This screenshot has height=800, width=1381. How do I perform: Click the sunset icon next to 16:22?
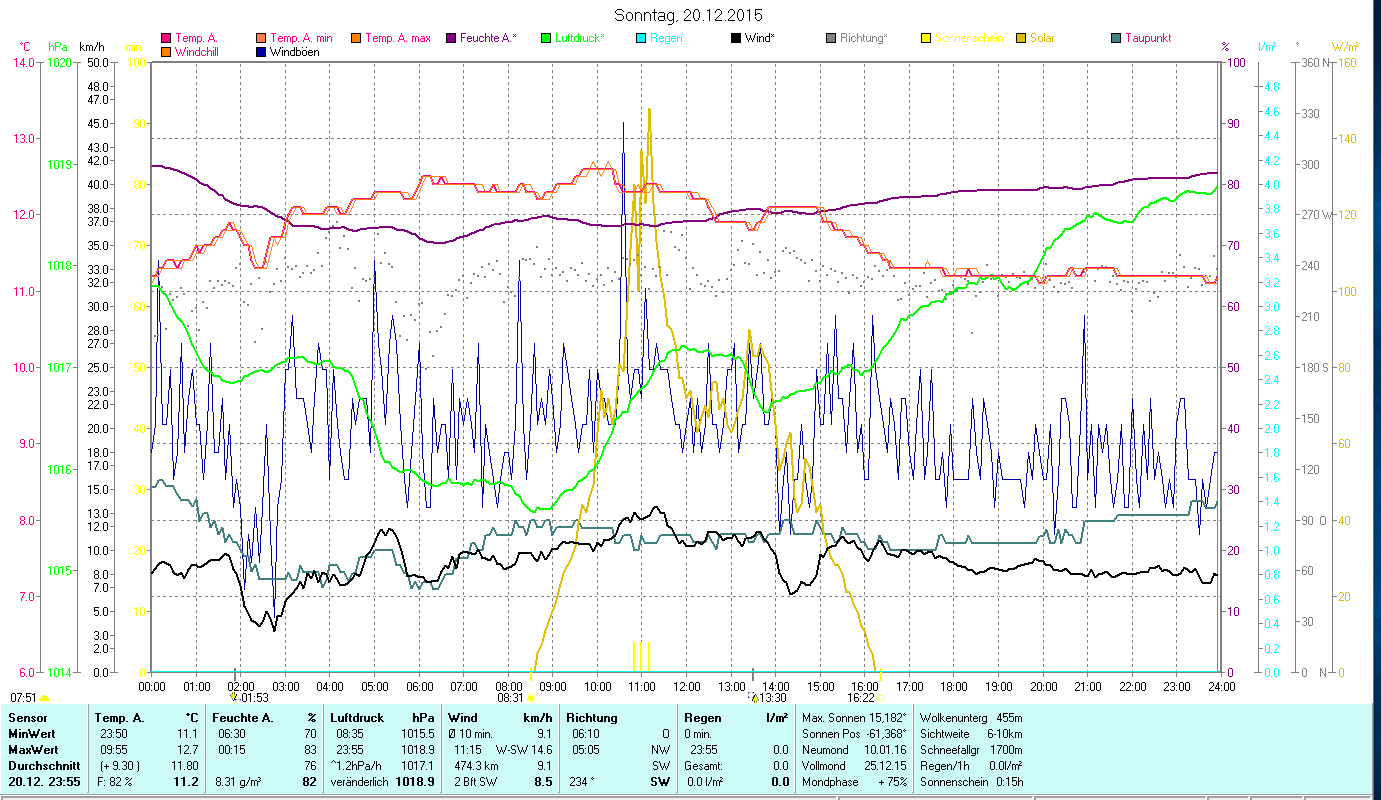(880, 698)
